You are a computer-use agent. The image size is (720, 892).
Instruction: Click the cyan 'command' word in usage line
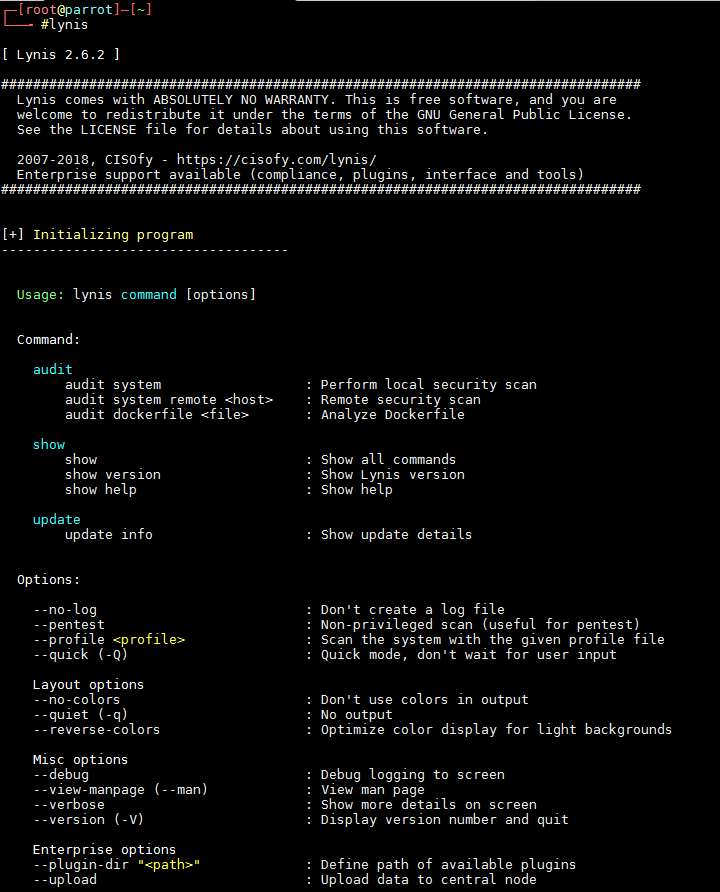(148, 295)
